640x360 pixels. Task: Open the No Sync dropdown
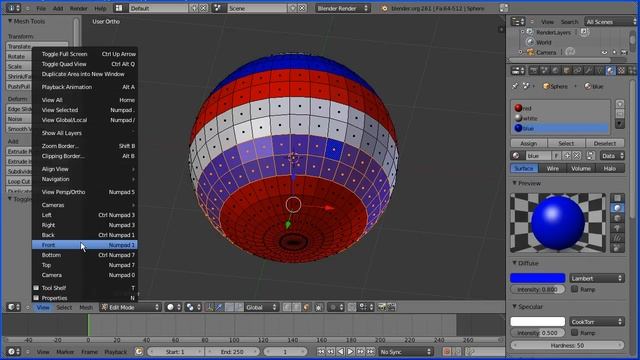pos(405,351)
